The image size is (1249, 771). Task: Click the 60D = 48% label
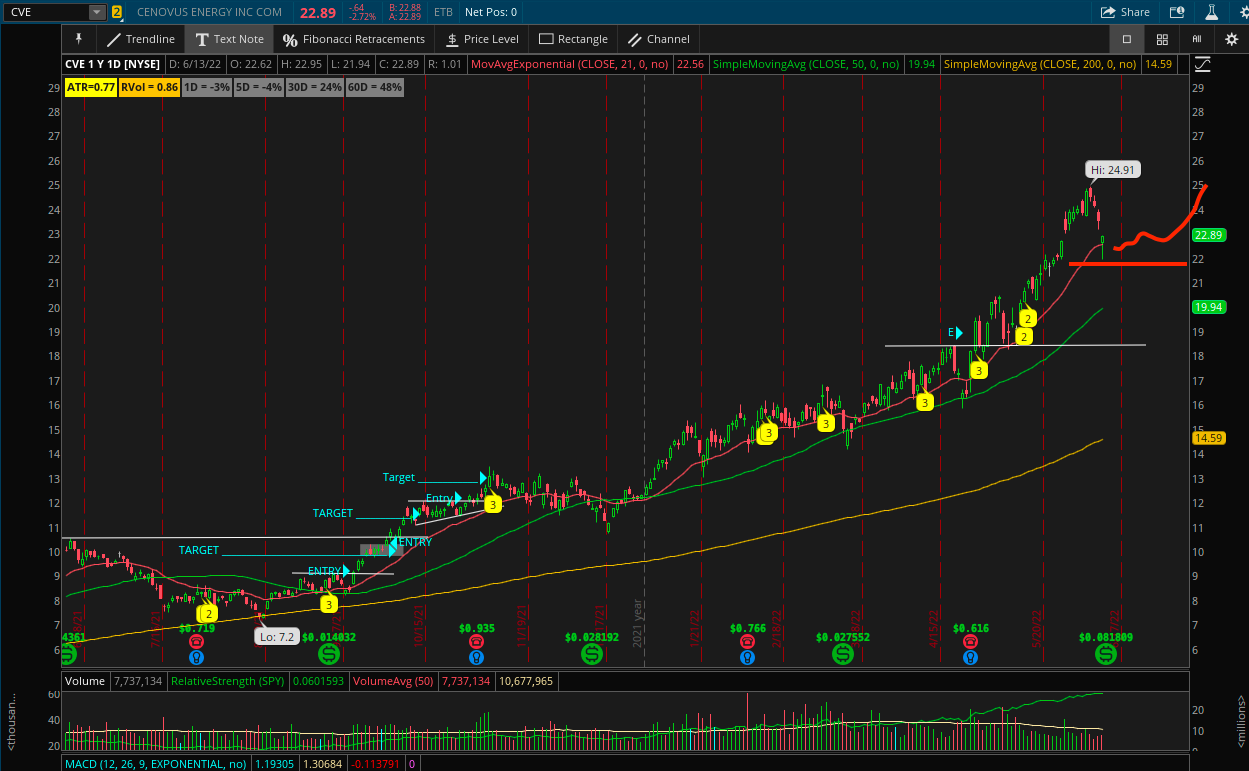click(x=374, y=87)
